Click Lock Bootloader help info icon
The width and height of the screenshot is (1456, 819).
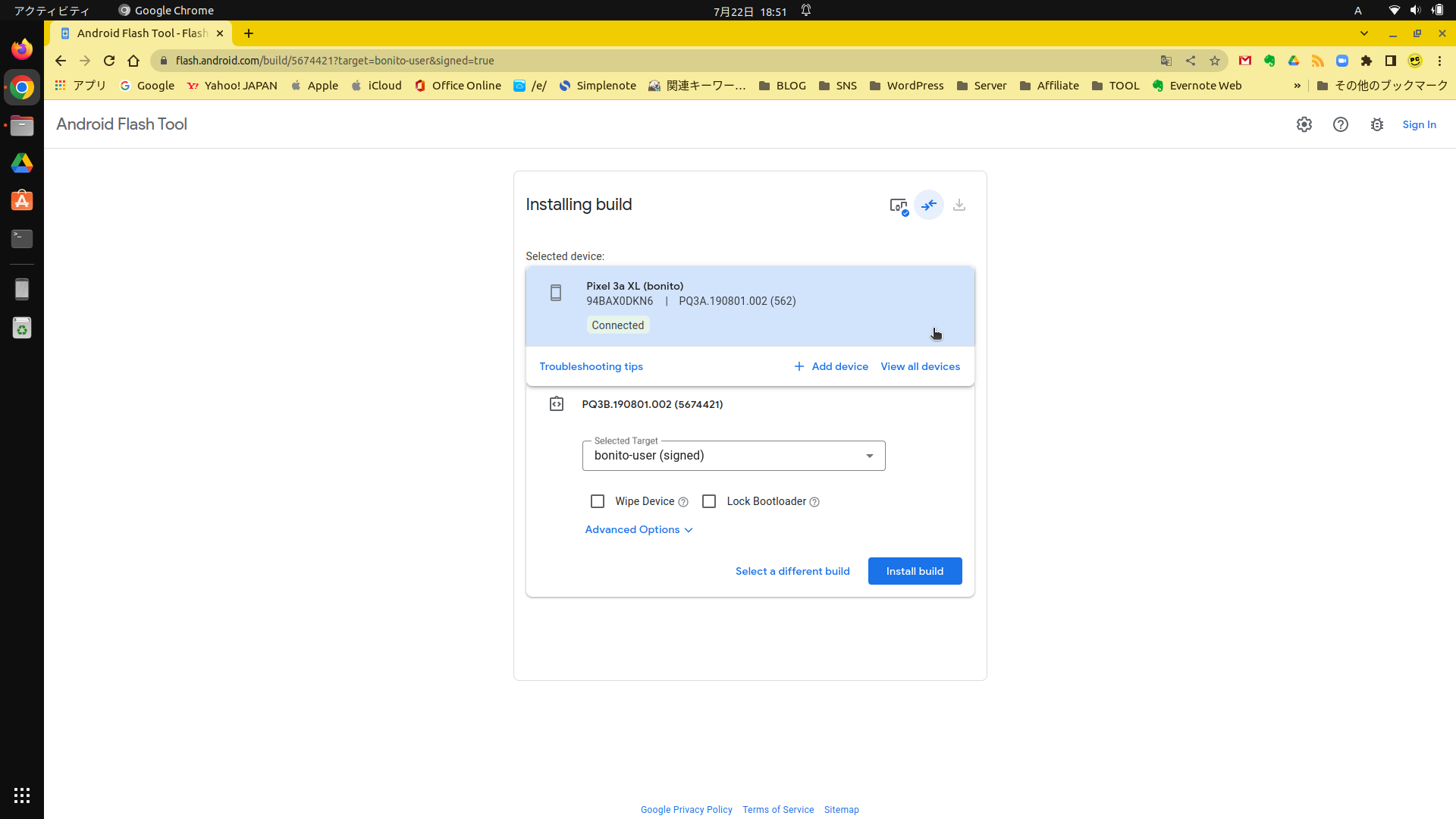[814, 502]
